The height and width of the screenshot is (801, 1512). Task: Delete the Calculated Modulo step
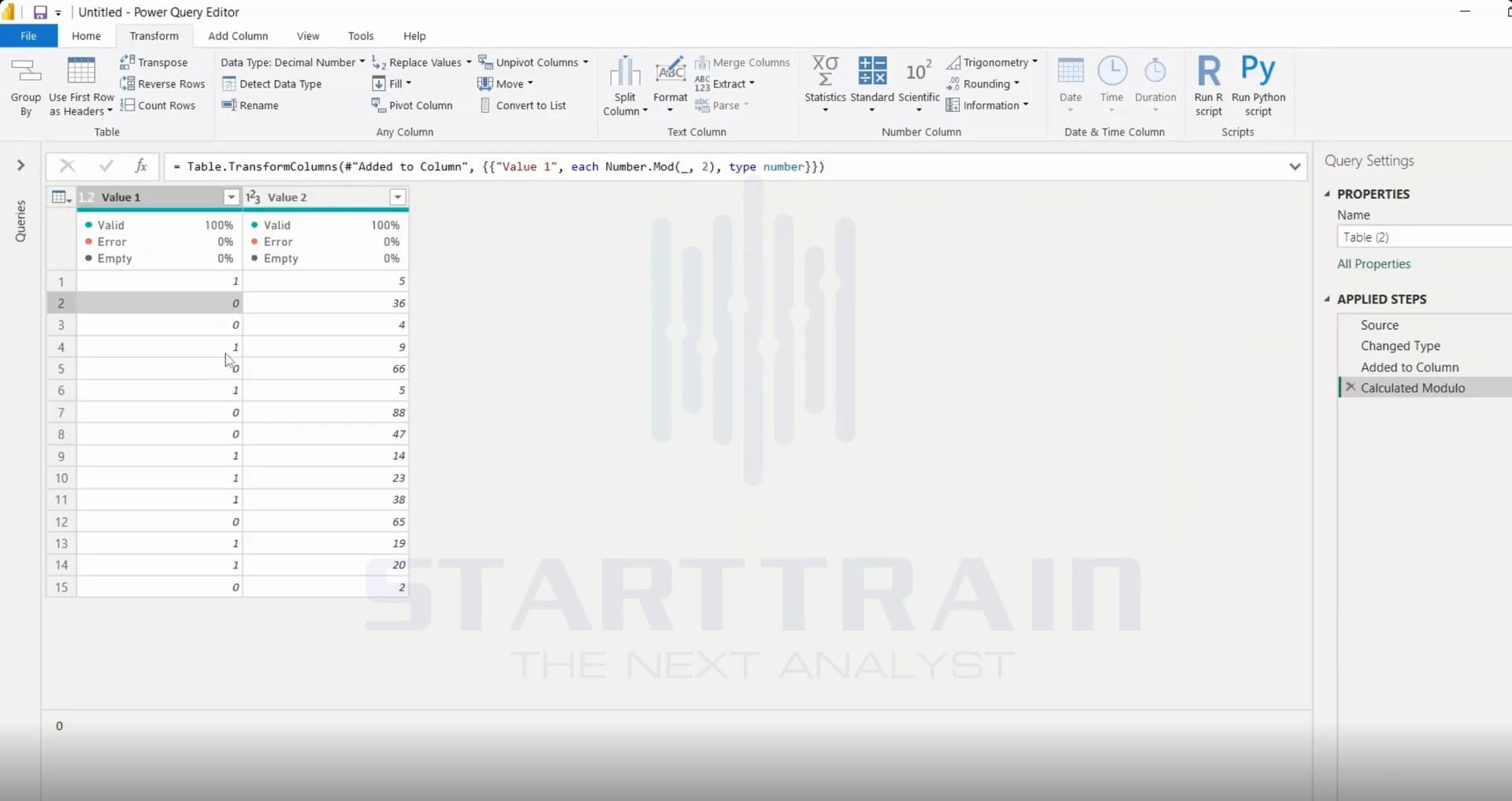coord(1350,387)
